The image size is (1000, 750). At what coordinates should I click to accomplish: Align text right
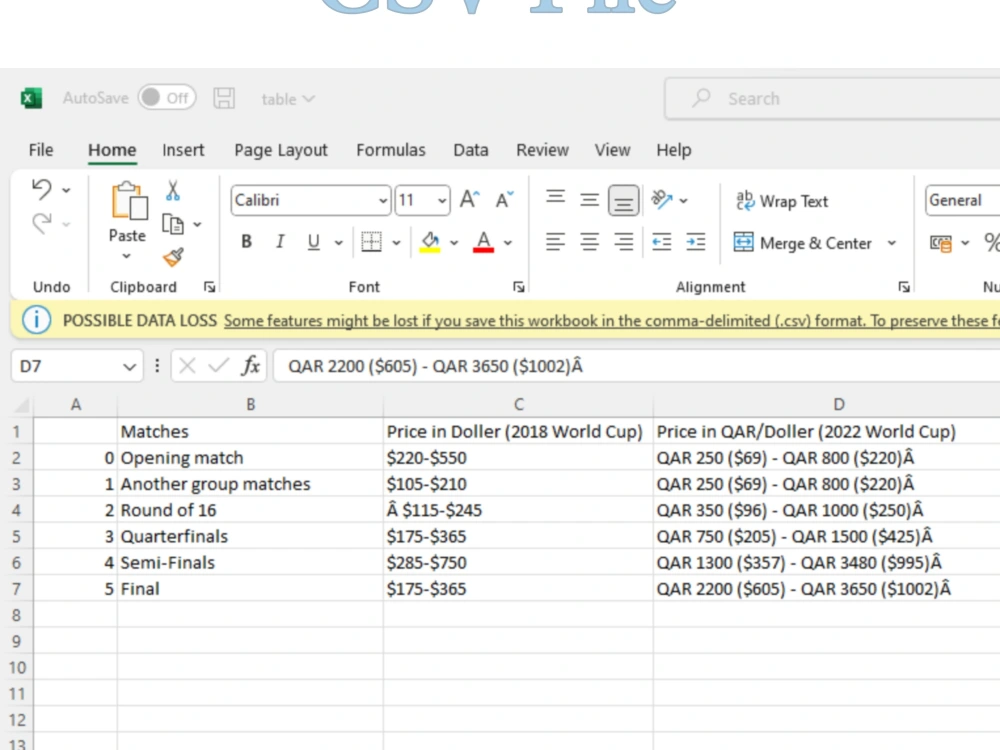click(623, 242)
